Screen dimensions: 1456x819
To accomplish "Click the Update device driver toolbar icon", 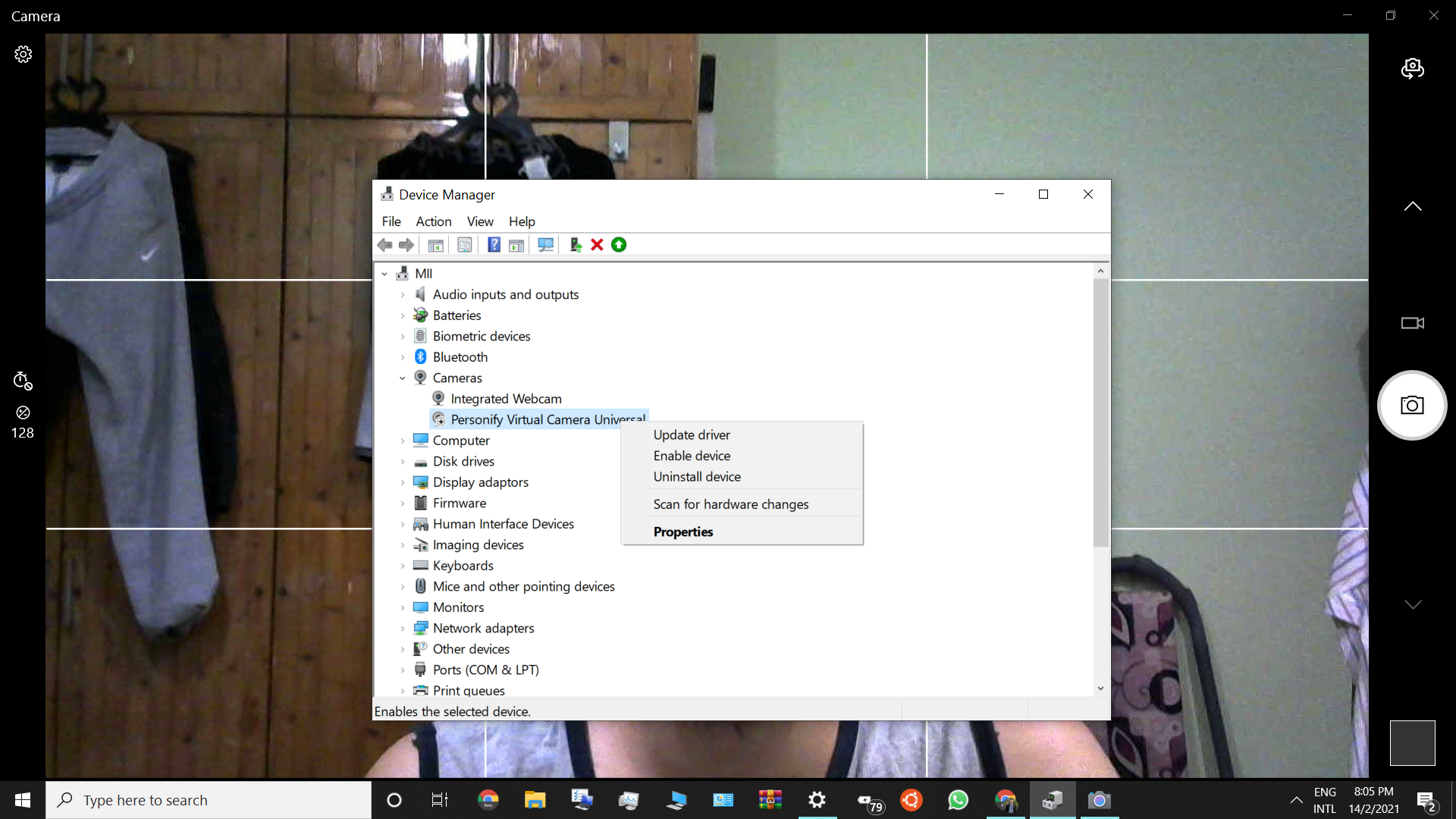I will click(x=576, y=245).
